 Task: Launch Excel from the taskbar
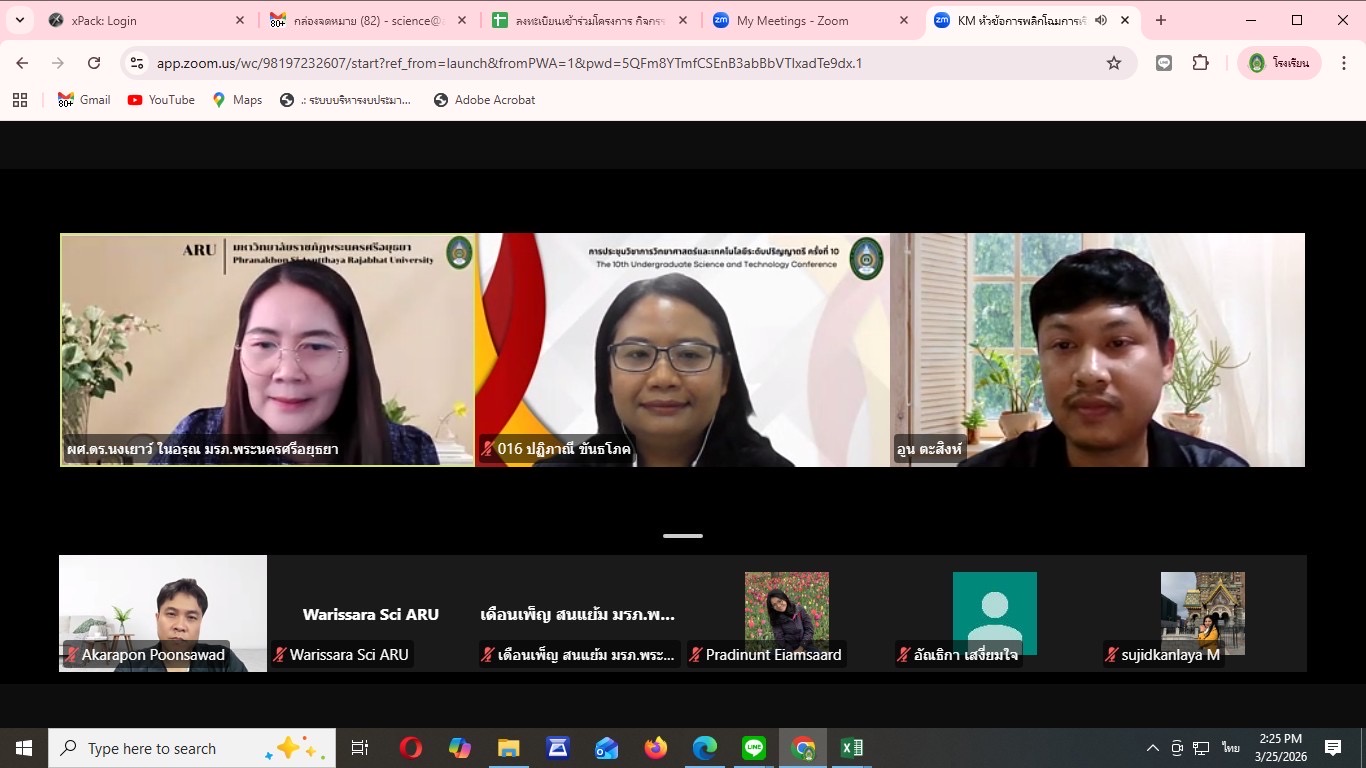coord(852,748)
